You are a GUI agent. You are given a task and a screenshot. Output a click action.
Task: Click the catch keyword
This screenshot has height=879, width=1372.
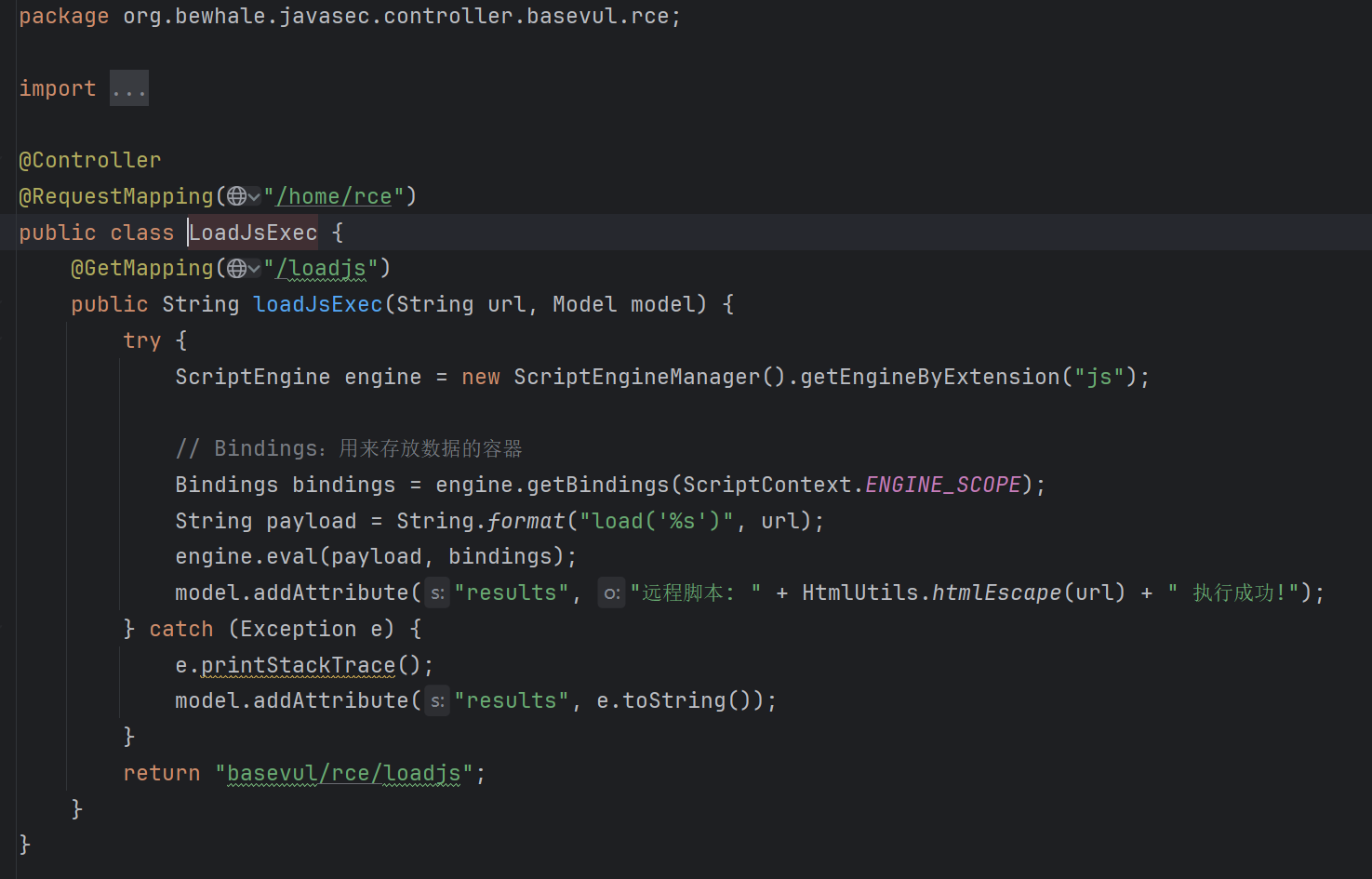coord(181,629)
